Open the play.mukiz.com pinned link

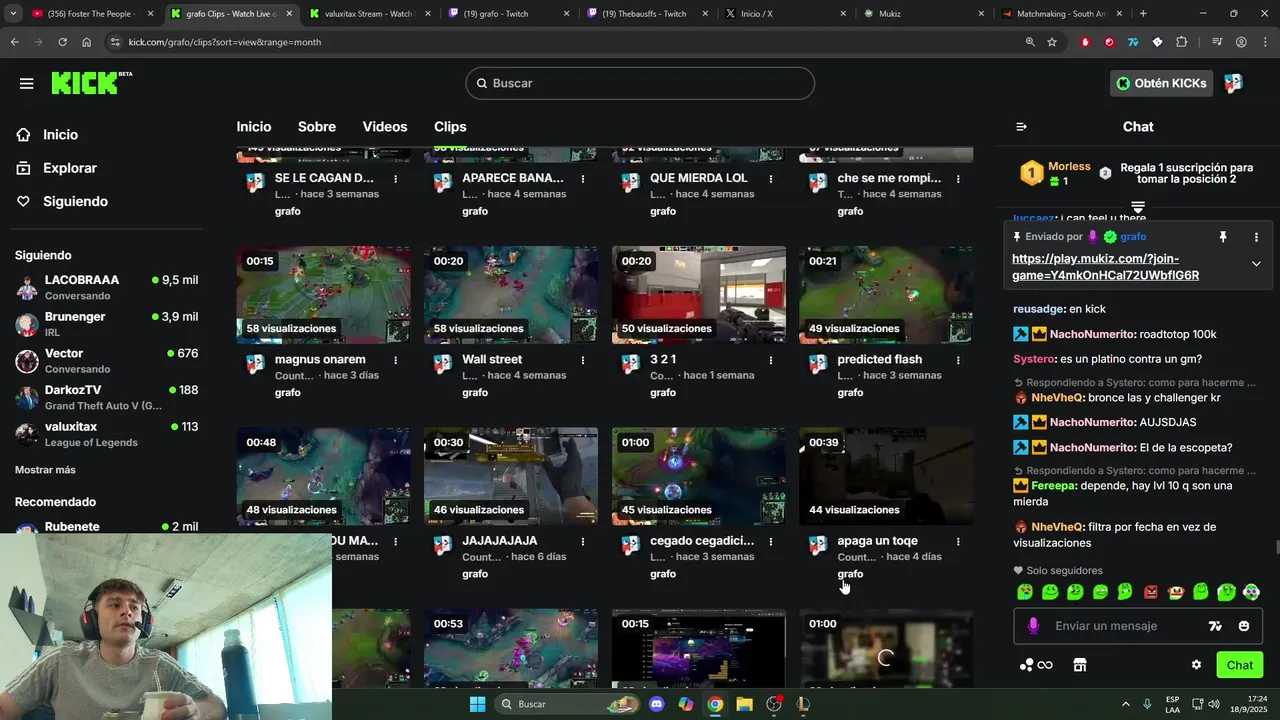(x=1105, y=267)
